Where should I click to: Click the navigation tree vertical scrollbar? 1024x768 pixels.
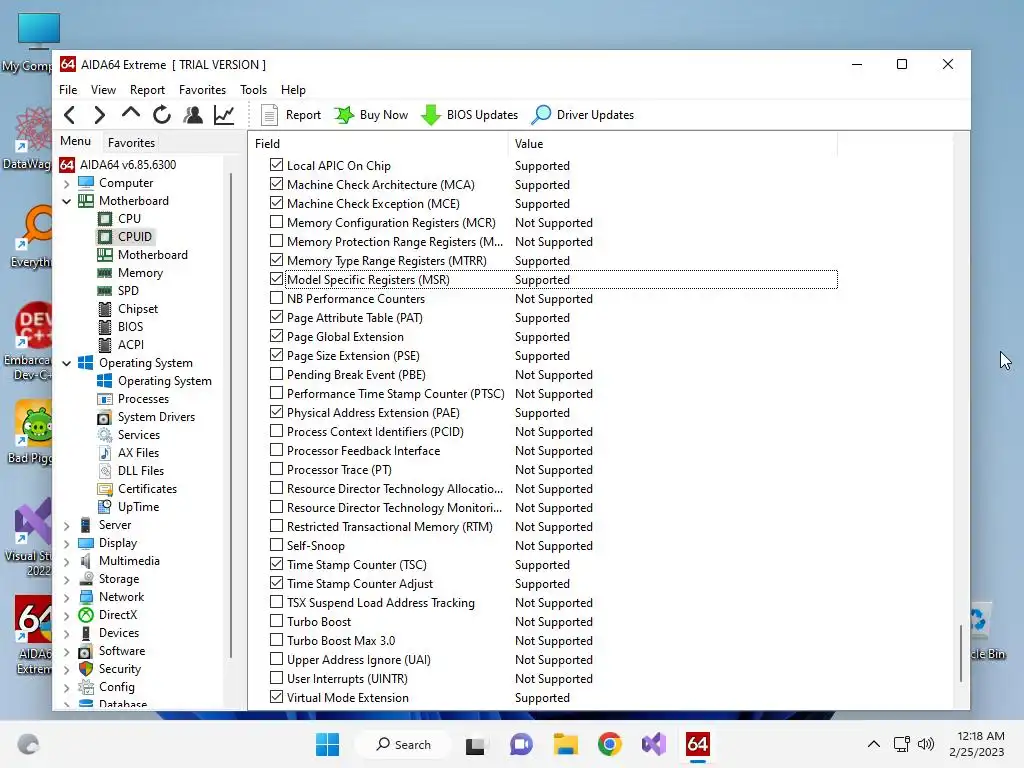point(231,415)
